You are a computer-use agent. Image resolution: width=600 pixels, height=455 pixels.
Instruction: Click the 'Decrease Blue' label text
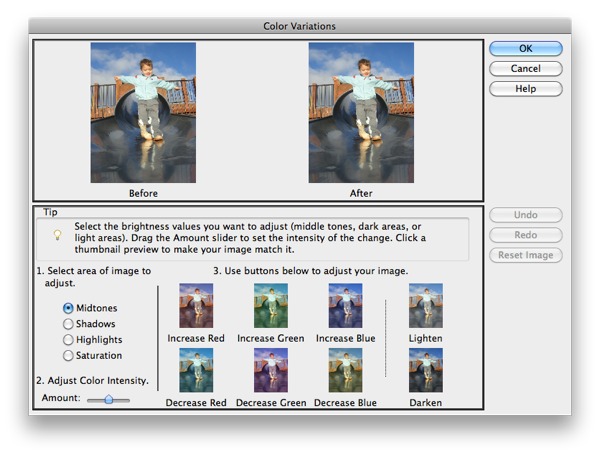coord(346,403)
